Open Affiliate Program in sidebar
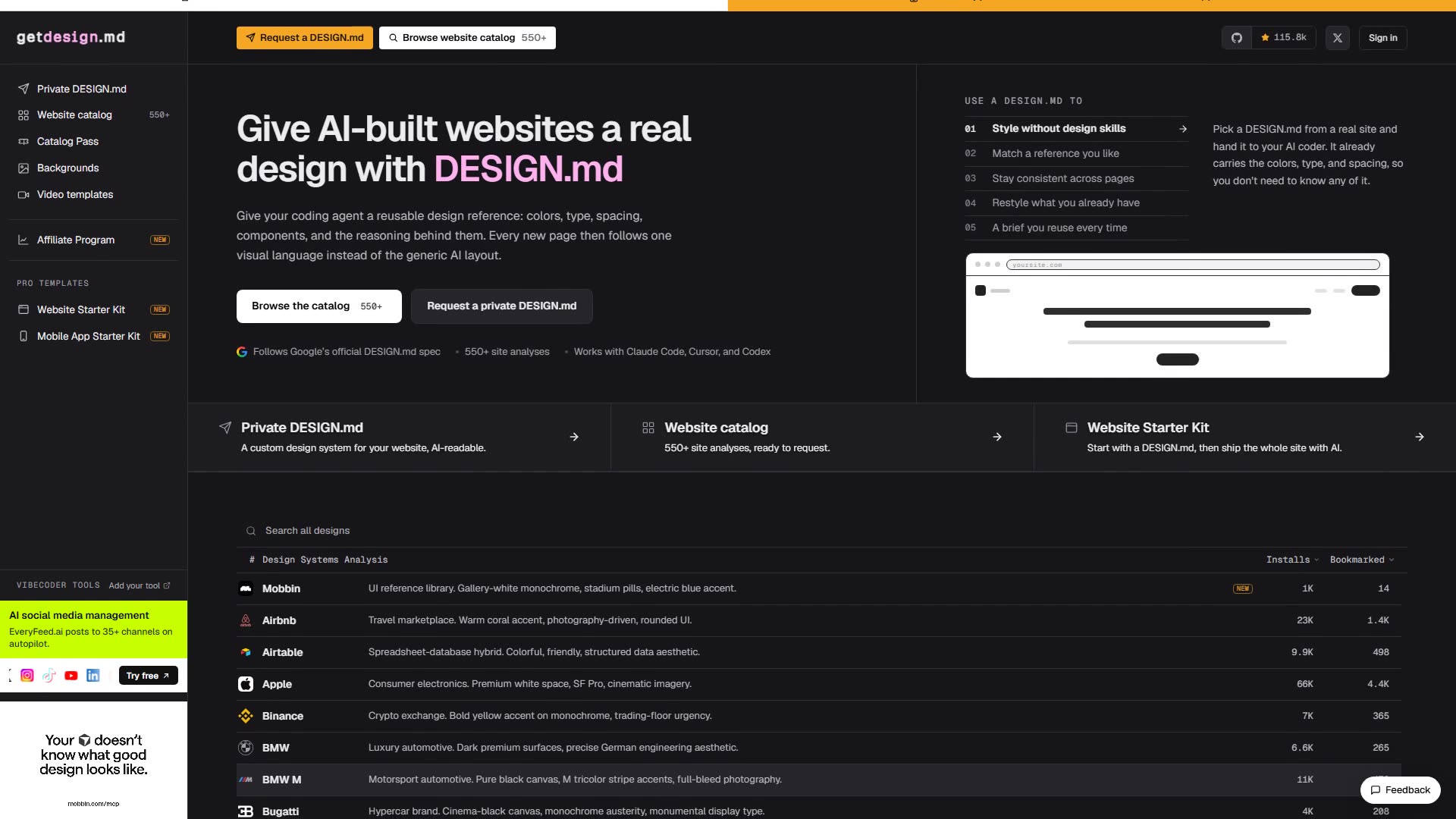Viewport: 1456px width, 819px height. (x=93, y=240)
